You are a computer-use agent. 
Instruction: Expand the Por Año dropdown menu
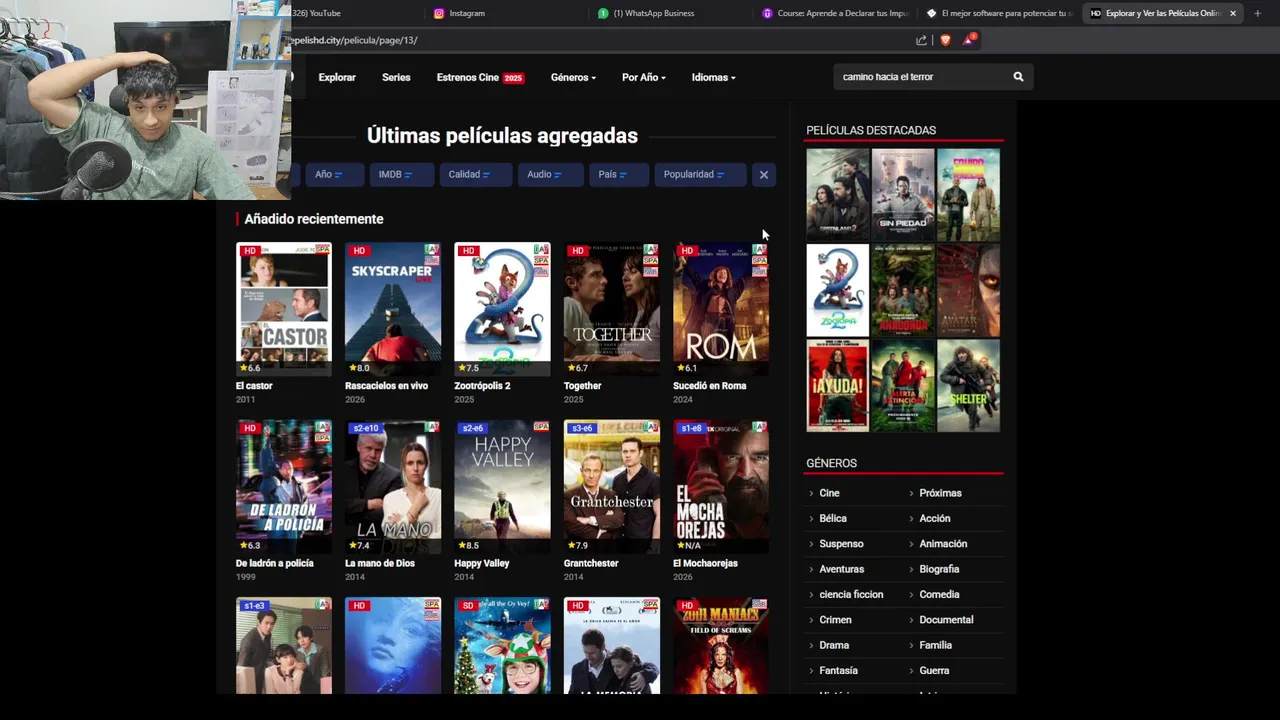(x=643, y=77)
